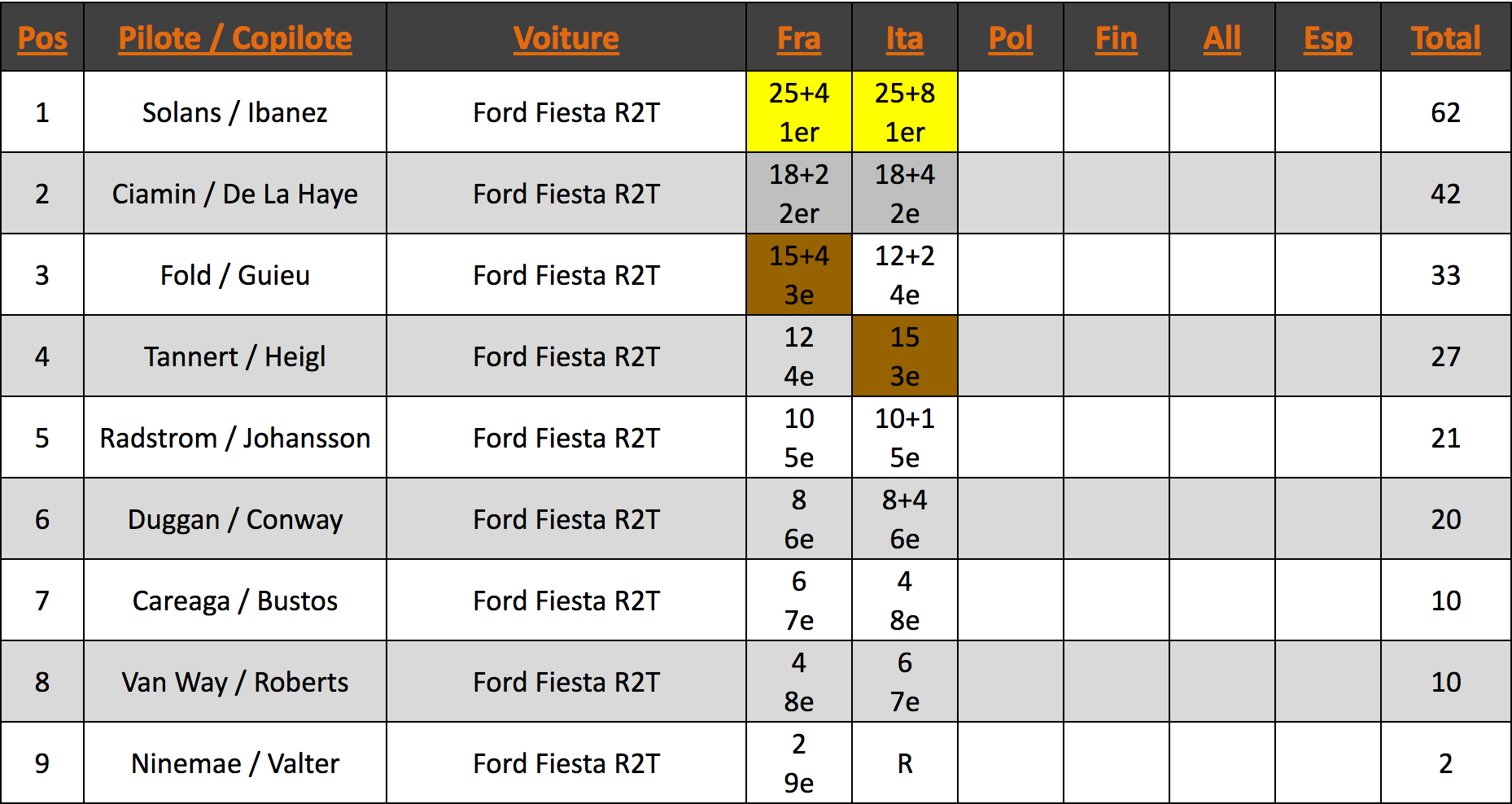1512x804 pixels.
Task: Select the Solans / Ibanez crew cell
Action: [235, 112]
